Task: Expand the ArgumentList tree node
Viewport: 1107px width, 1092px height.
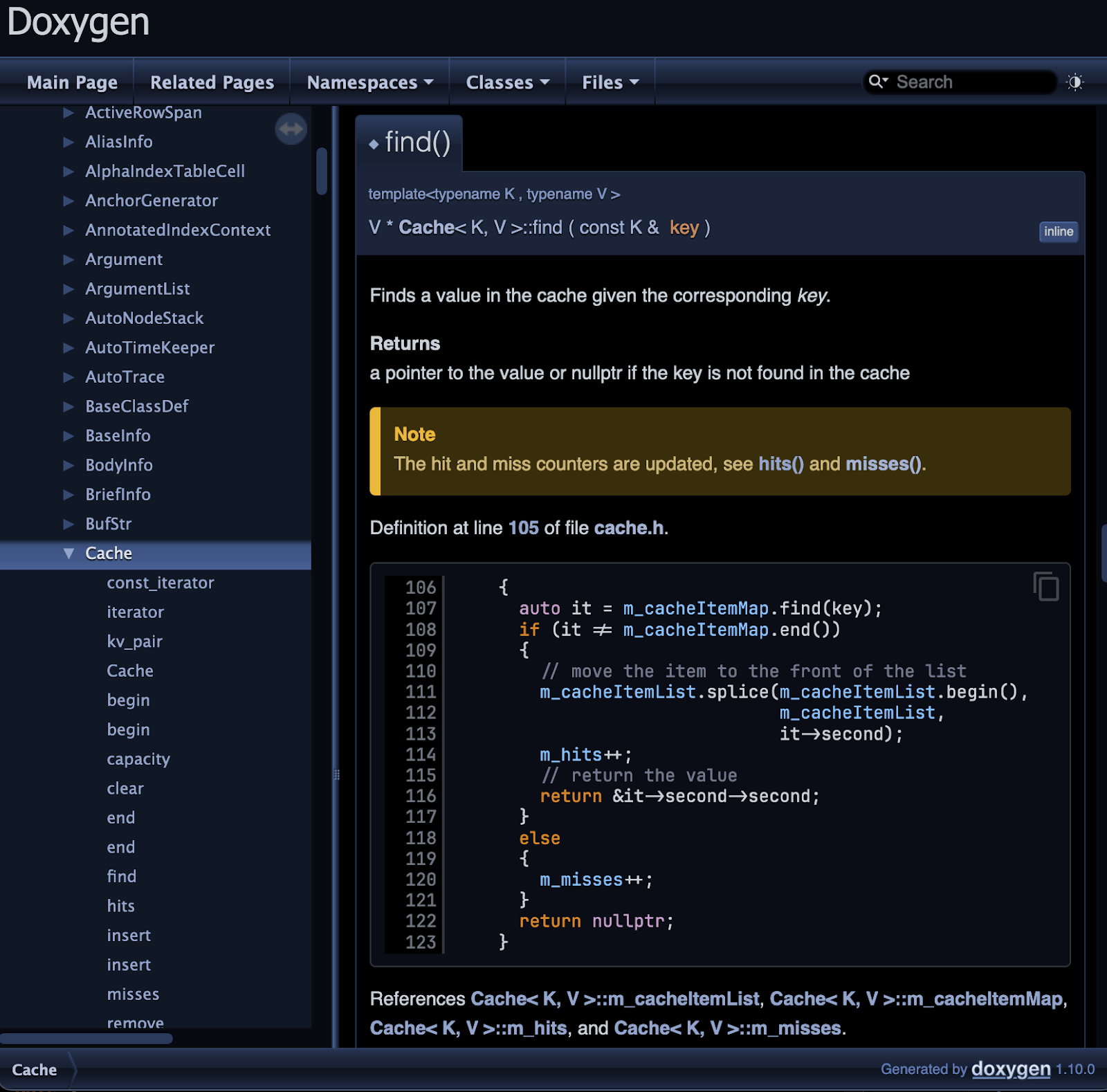Action: (68, 289)
